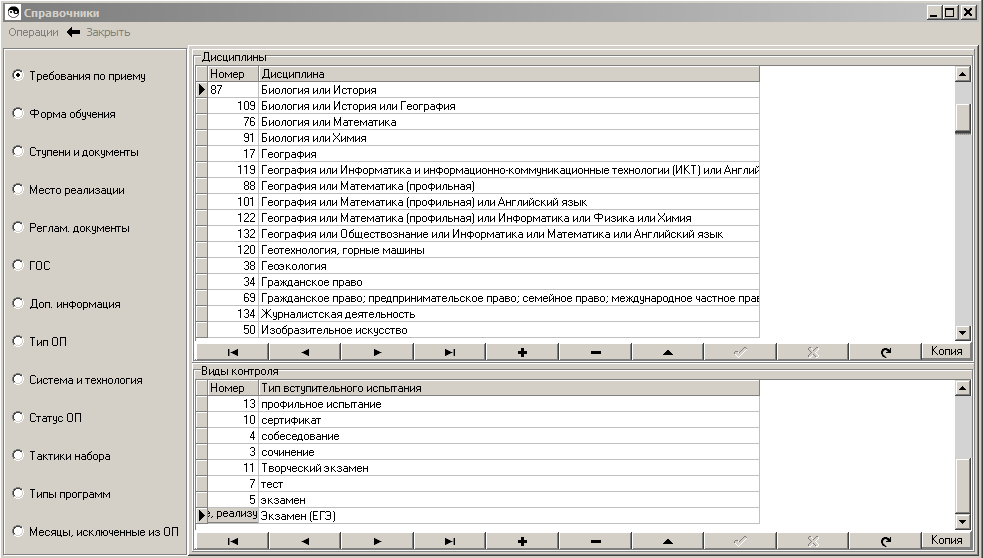
Task: Open the Операции menu
Action: [x=33, y=32]
